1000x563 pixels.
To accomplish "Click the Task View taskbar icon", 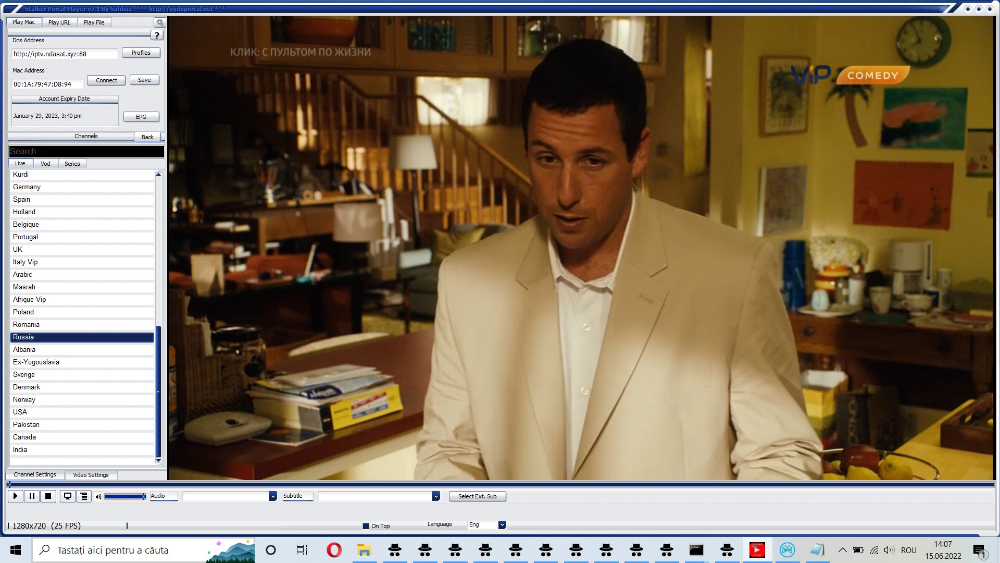I will pos(302,550).
